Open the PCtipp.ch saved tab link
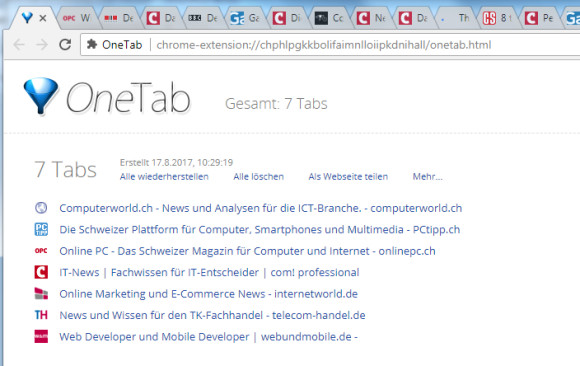Viewport: 580px width, 366px height. (x=260, y=229)
